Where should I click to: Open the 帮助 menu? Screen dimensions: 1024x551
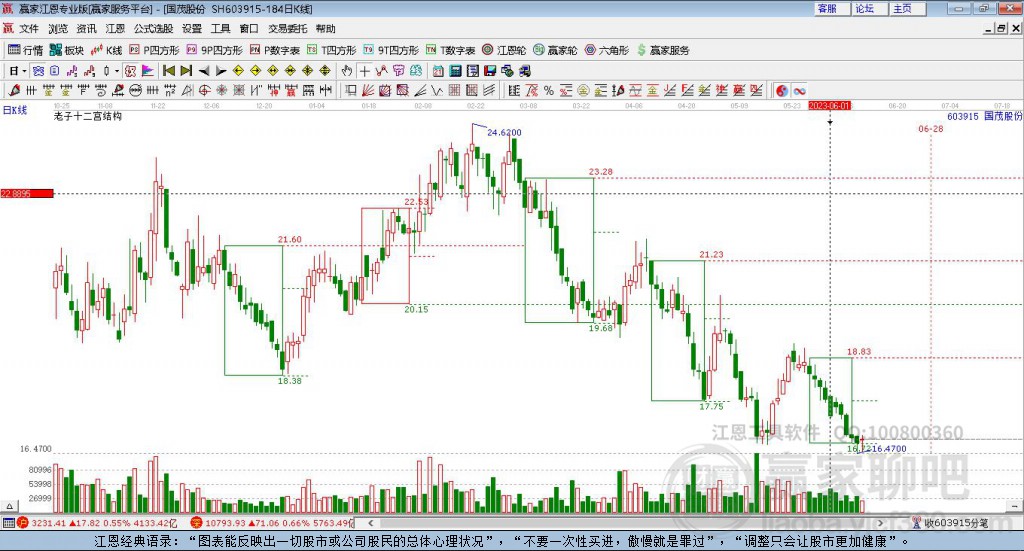[x=325, y=29]
